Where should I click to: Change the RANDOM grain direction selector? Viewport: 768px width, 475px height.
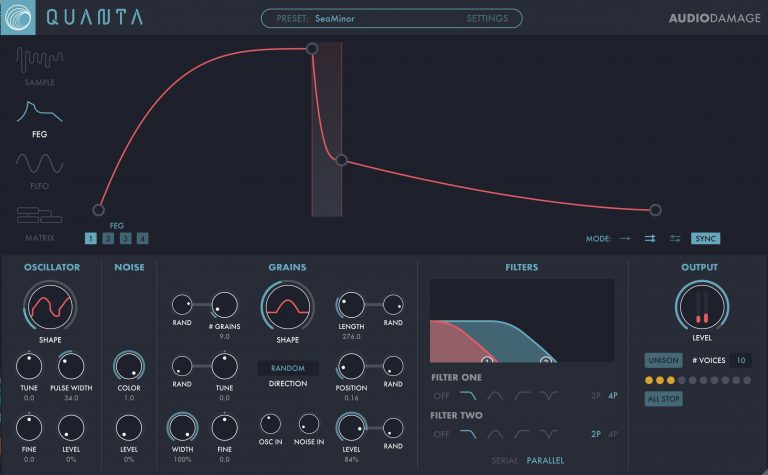coord(288,368)
